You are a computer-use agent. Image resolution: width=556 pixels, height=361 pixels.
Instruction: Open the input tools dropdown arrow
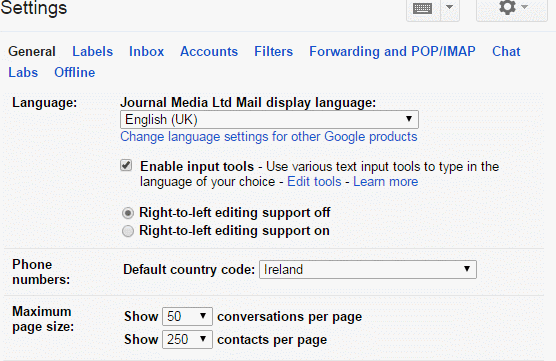tap(450, 8)
